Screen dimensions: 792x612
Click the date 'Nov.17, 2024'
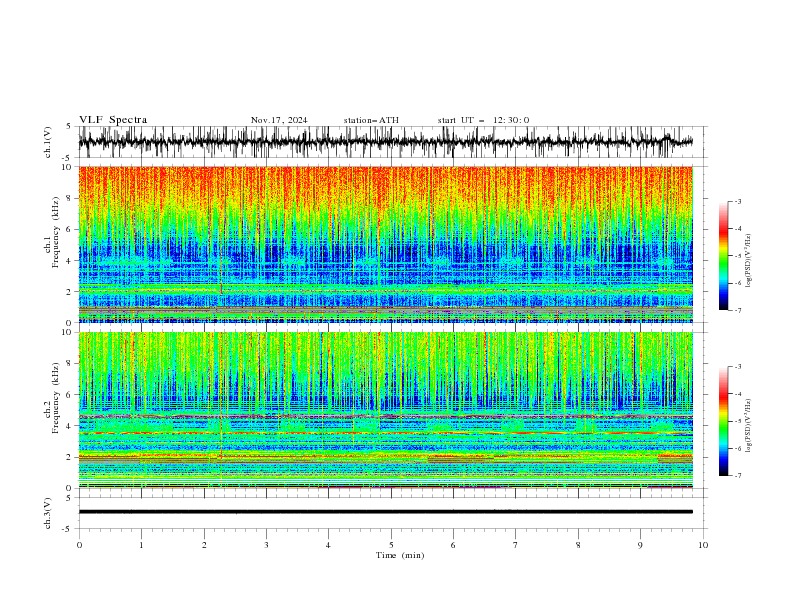[279, 120]
